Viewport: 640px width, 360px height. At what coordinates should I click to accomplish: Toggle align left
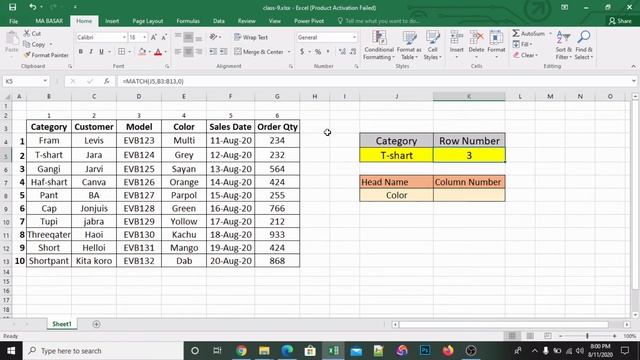(178, 52)
